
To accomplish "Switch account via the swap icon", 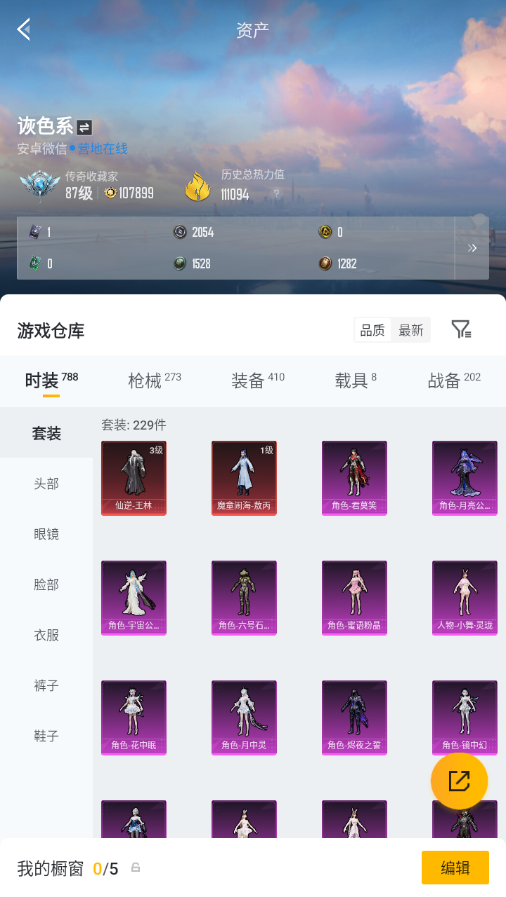I will pos(85,127).
